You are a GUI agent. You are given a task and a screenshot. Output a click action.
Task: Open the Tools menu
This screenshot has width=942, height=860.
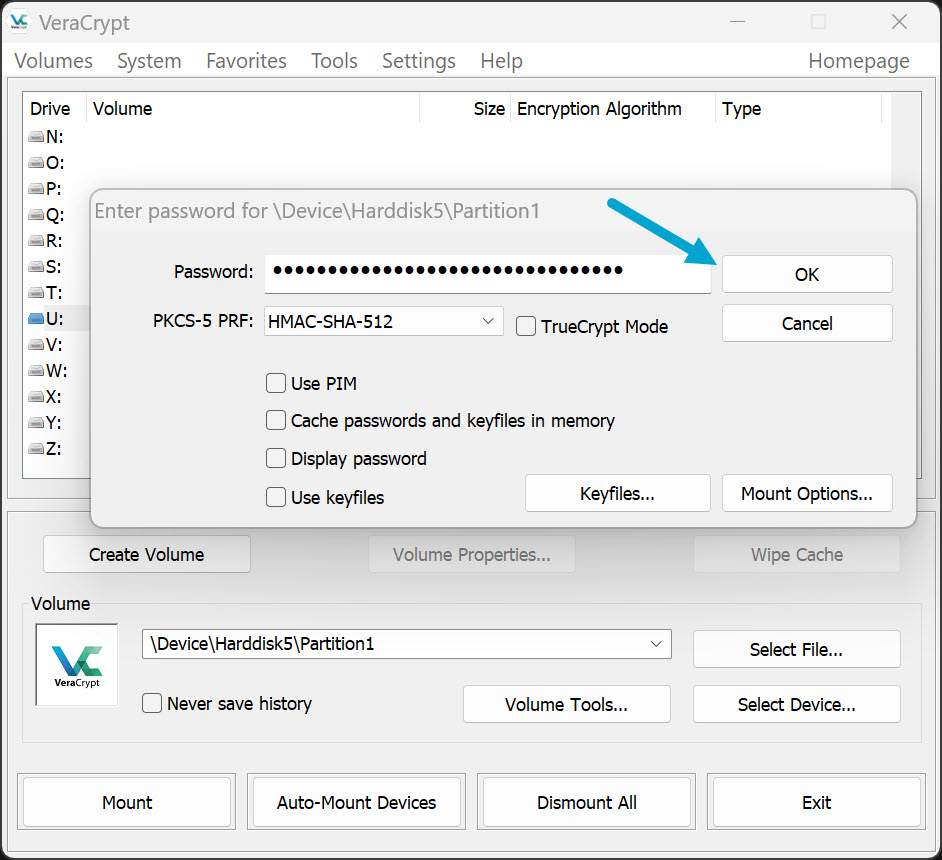(x=334, y=61)
